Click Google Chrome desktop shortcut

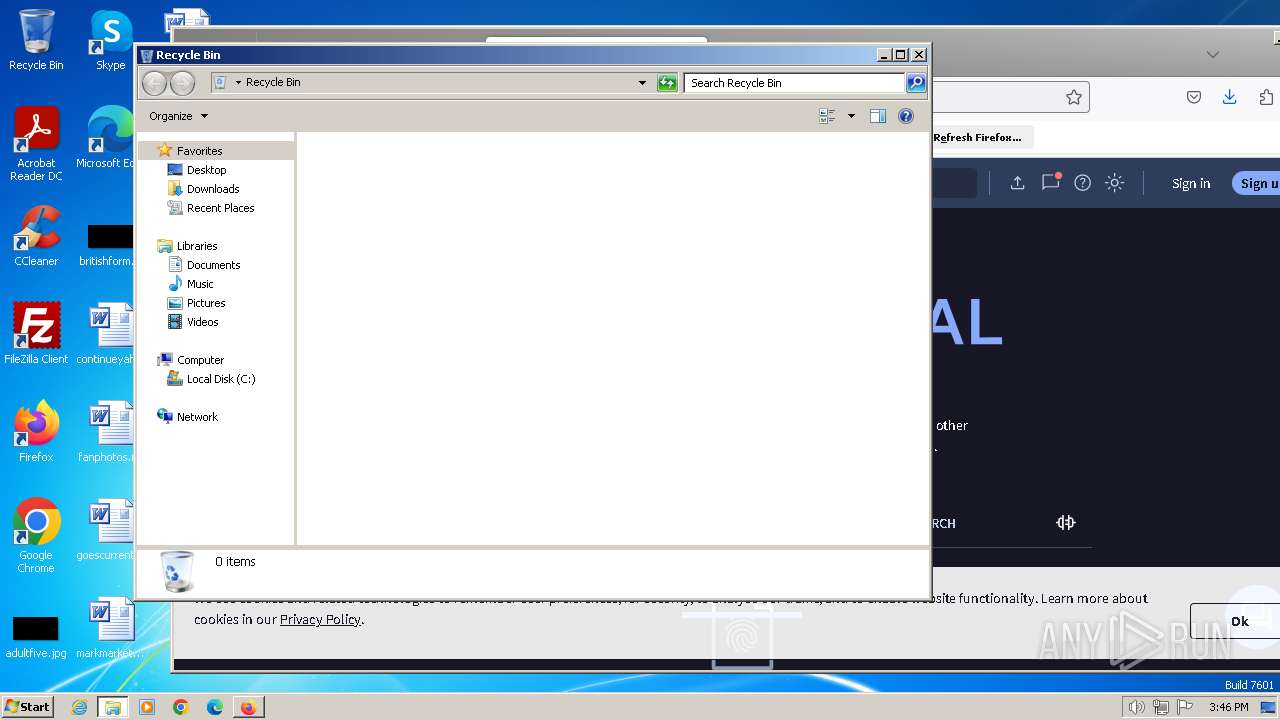[x=36, y=536]
